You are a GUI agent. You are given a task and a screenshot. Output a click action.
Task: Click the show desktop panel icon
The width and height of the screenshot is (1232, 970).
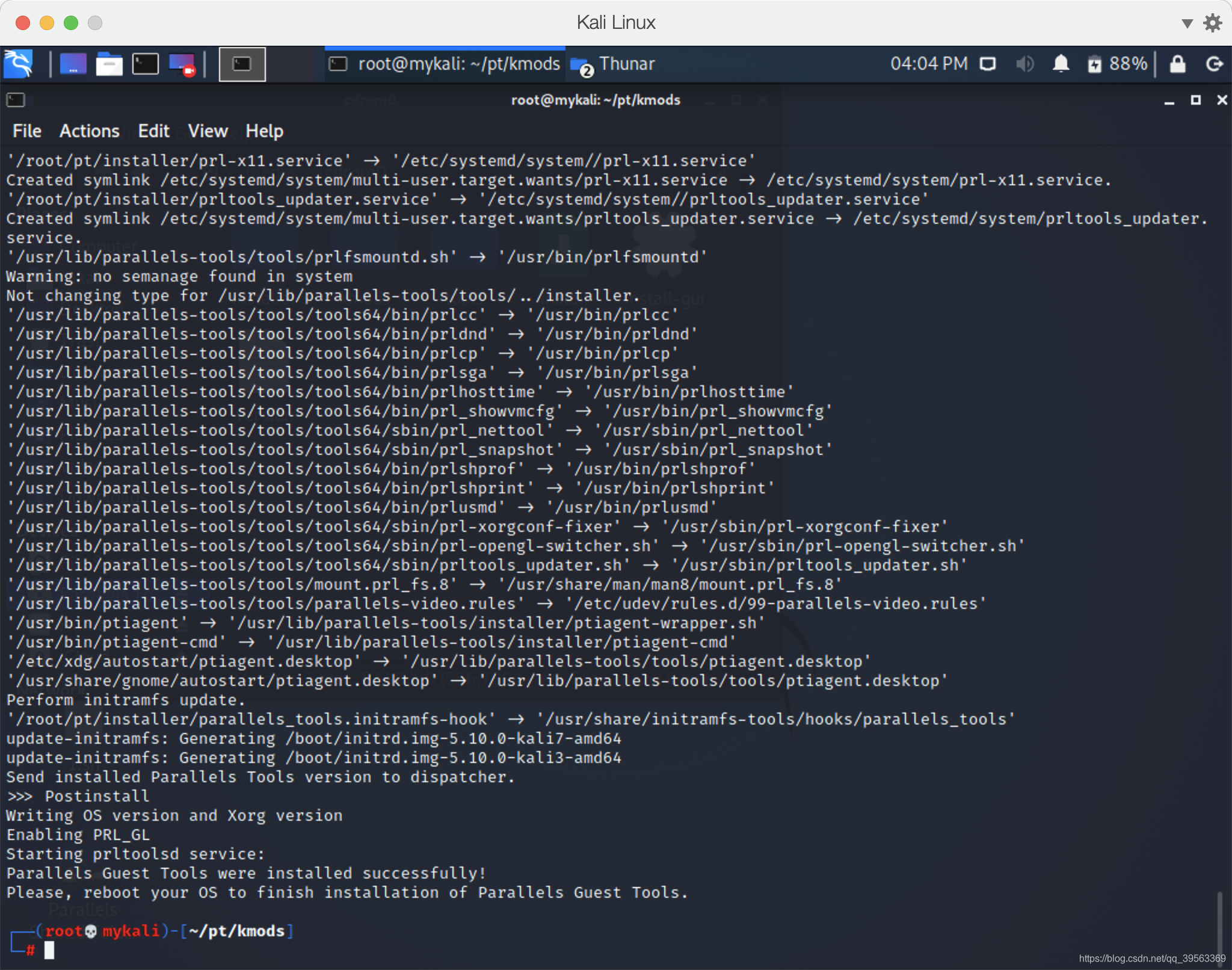point(73,64)
